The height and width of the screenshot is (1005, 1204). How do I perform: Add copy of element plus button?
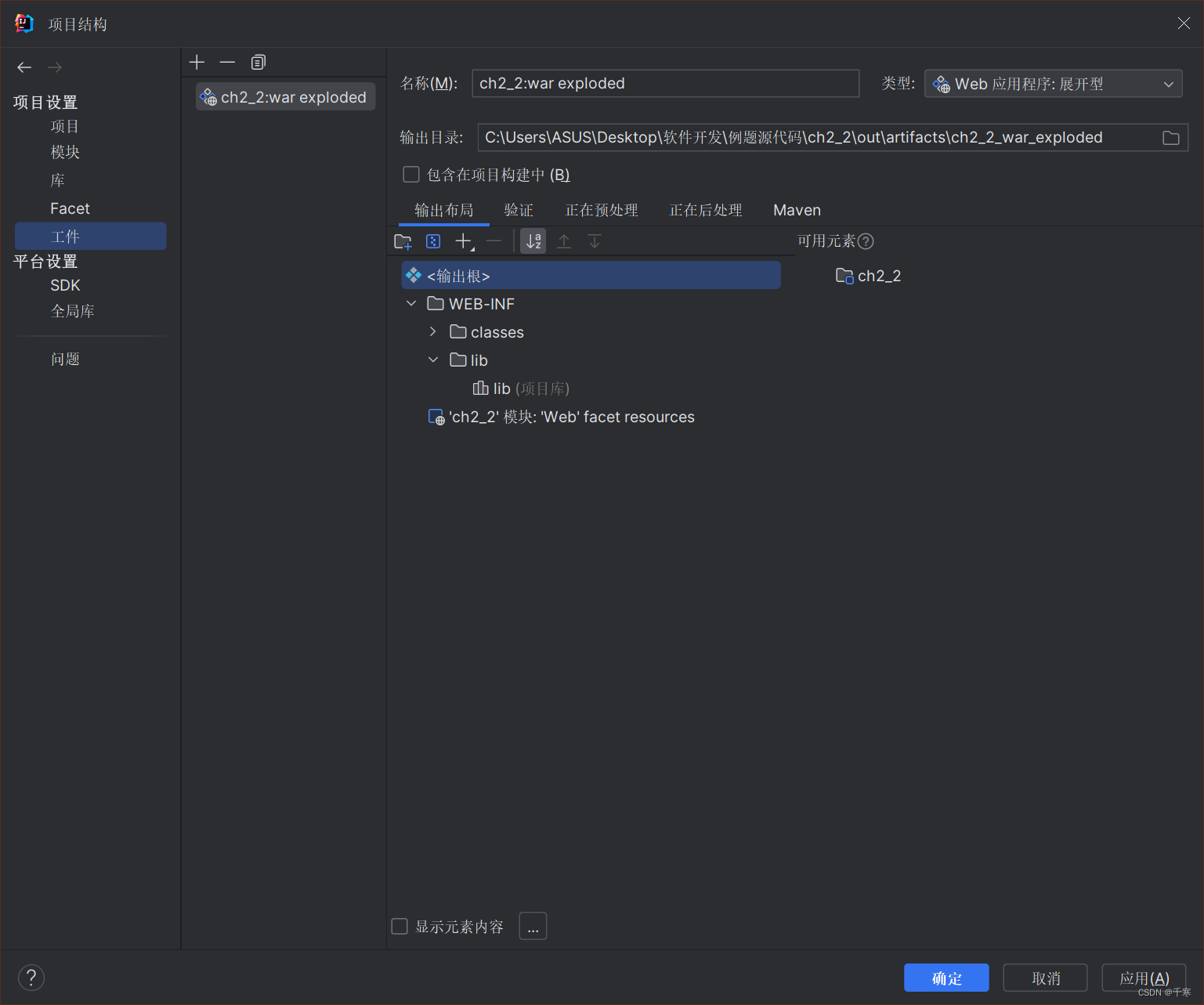464,241
